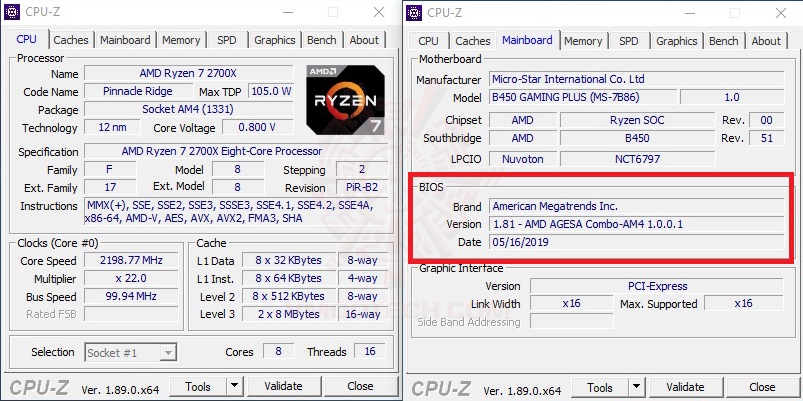Select Mainboard tab in right window

pyautogui.click(x=527, y=40)
